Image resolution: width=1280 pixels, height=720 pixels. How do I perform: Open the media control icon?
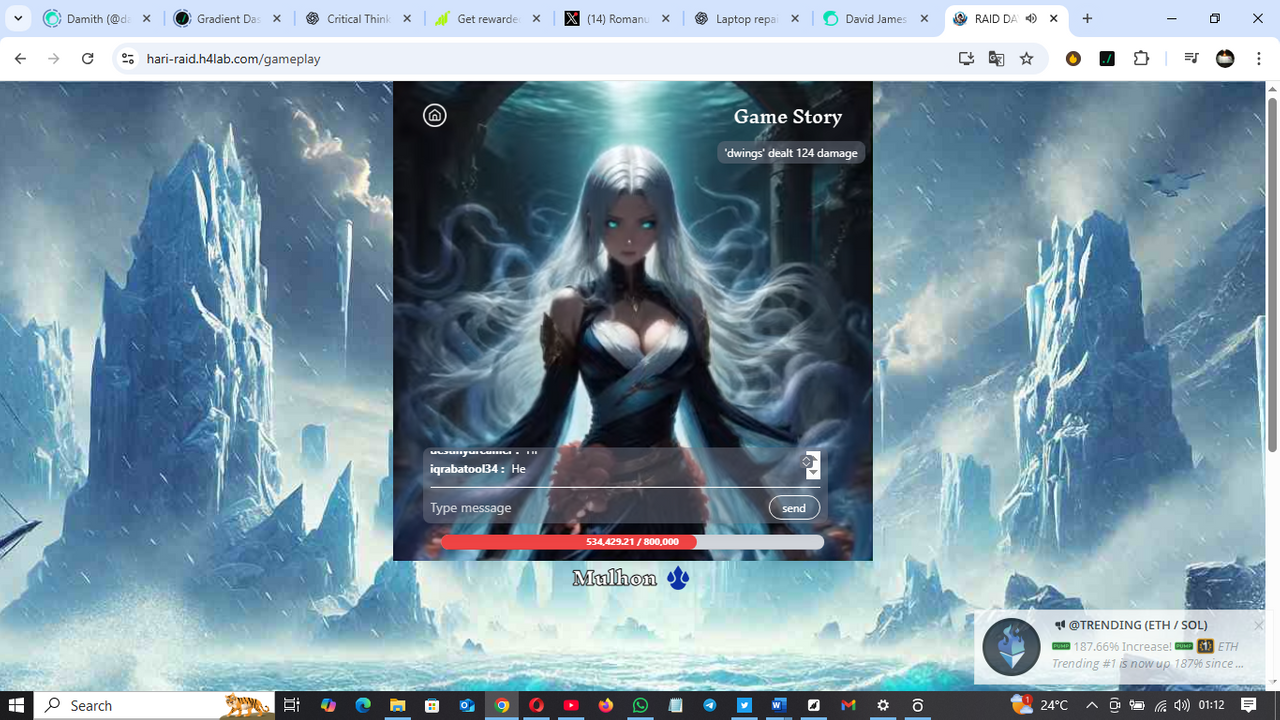[x=1191, y=59]
